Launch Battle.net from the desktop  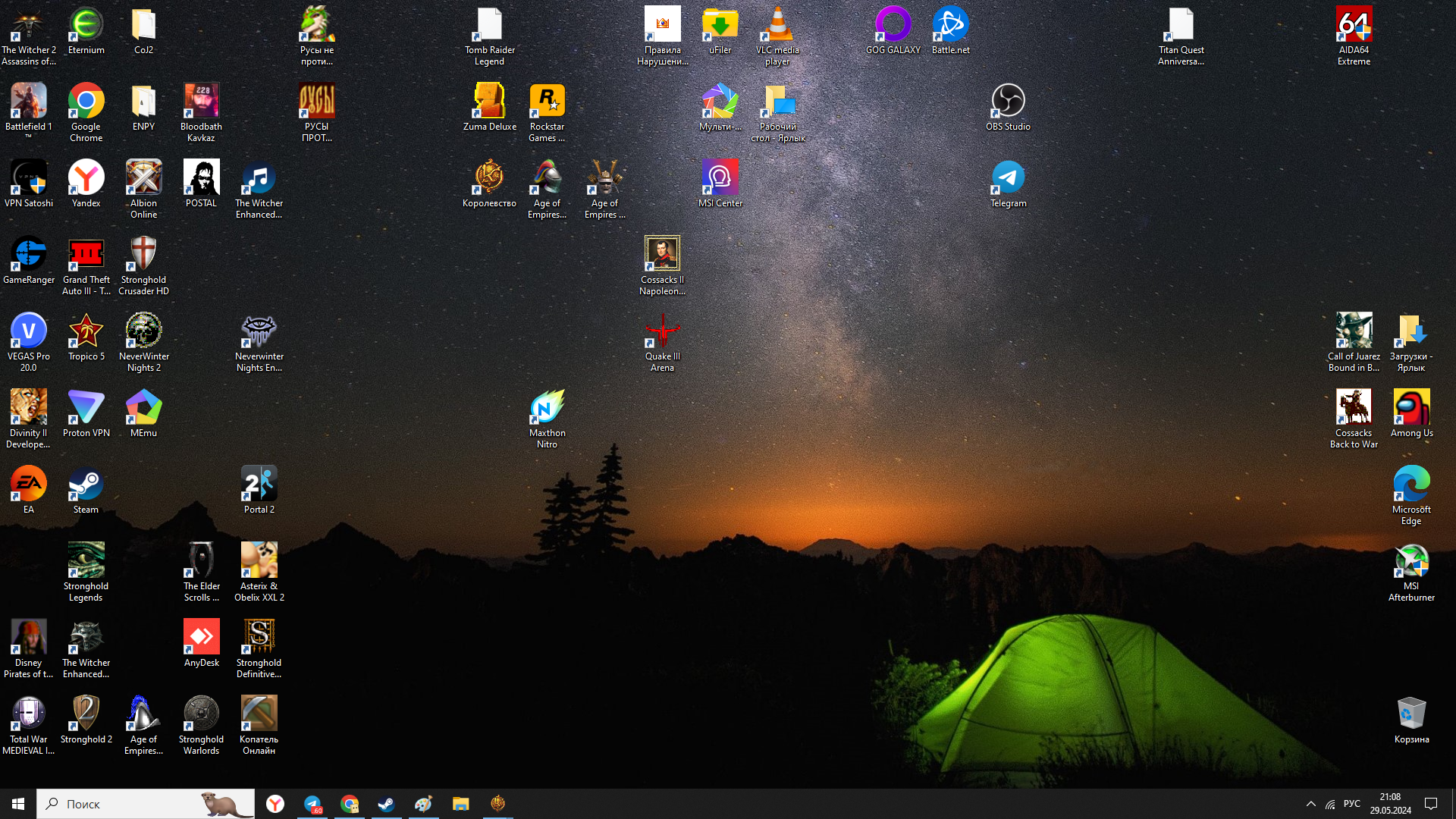click(x=951, y=24)
